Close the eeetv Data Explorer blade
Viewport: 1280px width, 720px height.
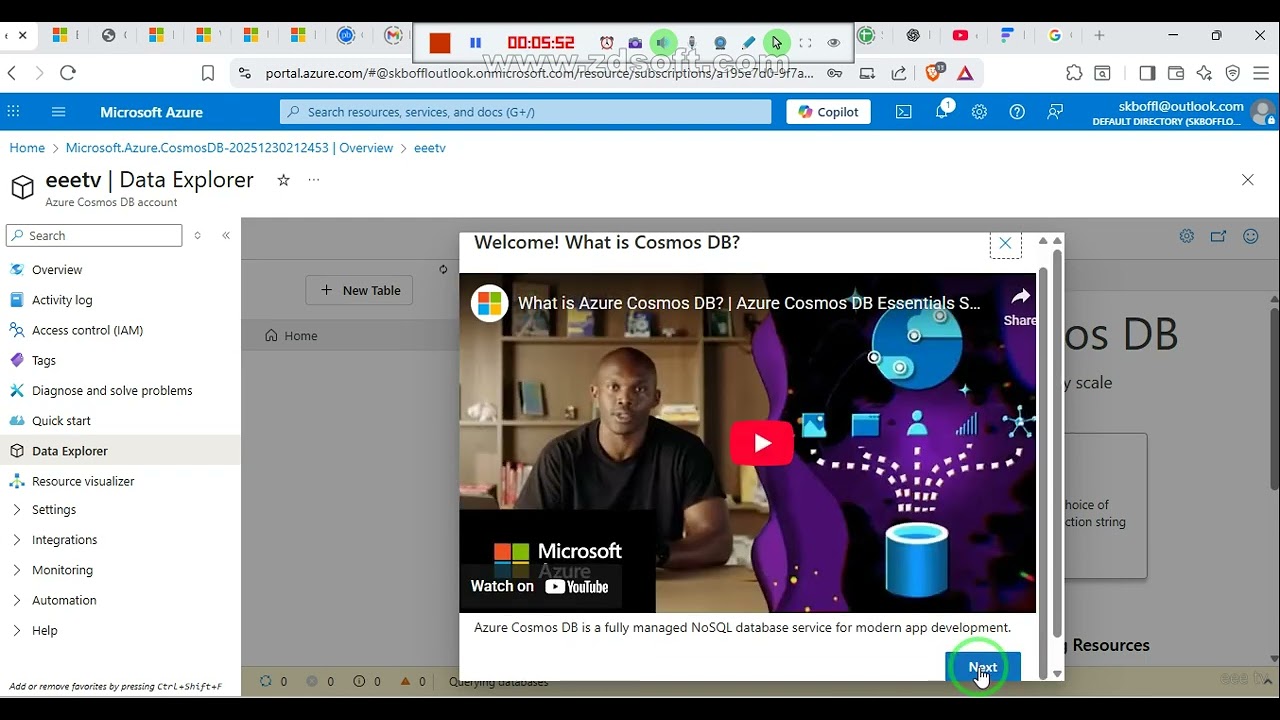(1247, 180)
